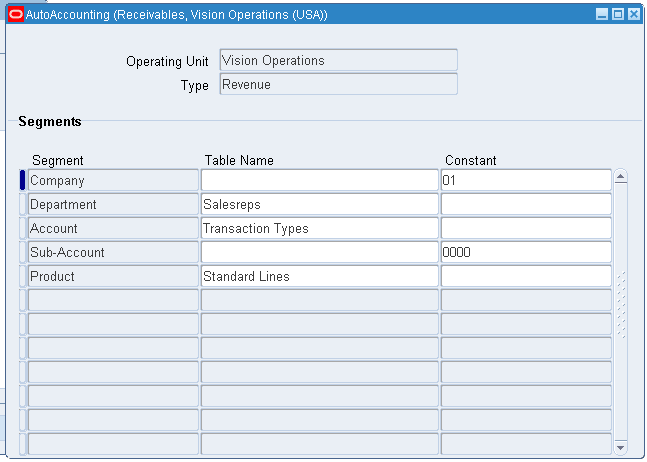Minimize the AutoAccounting window

coord(601,15)
